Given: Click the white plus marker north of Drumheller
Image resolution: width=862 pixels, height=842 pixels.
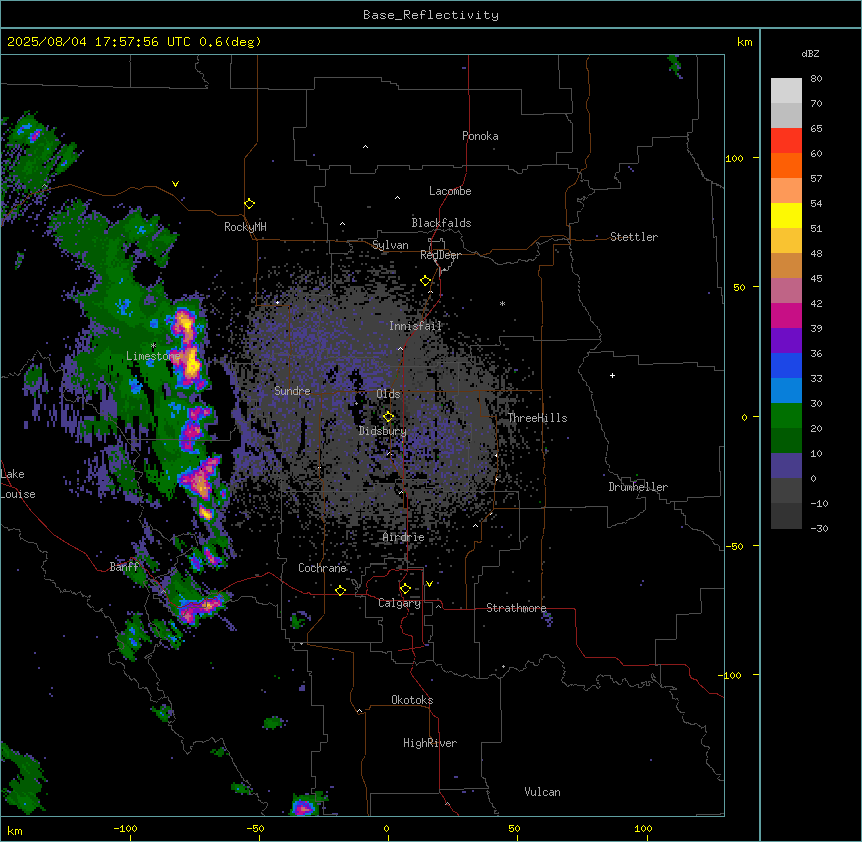Looking at the screenshot, I should point(612,375).
